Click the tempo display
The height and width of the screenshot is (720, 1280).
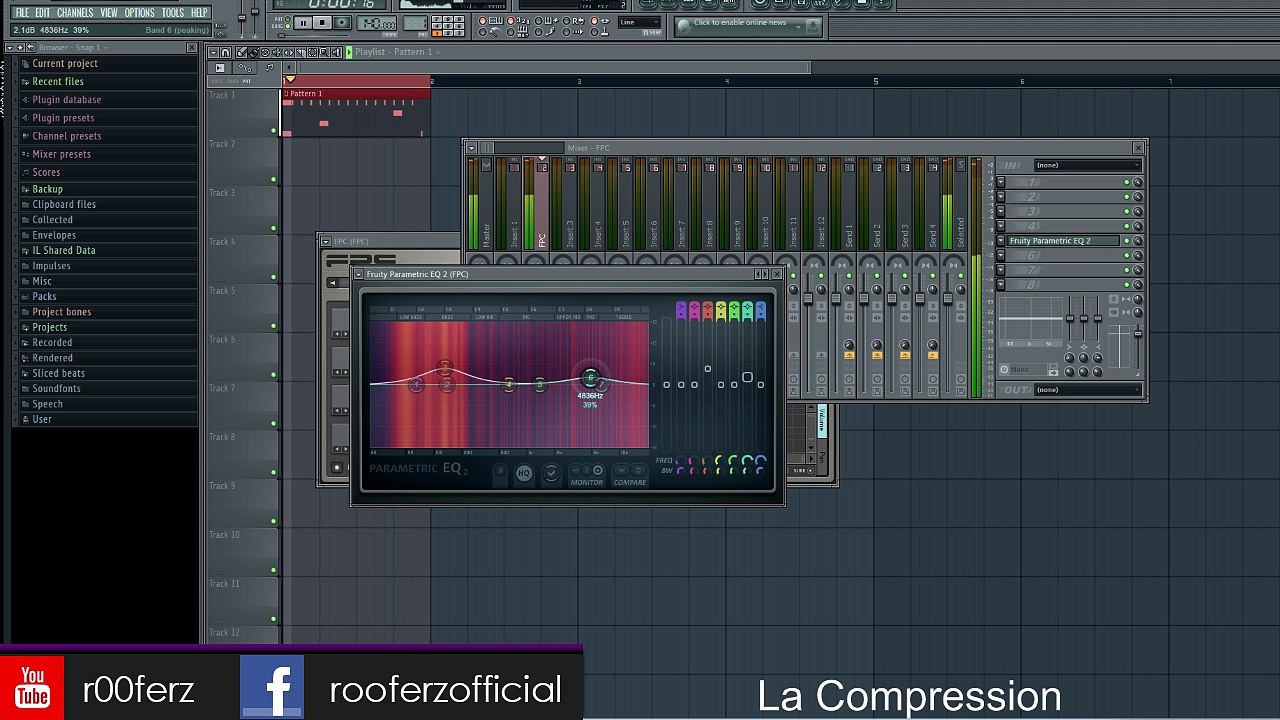point(376,22)
